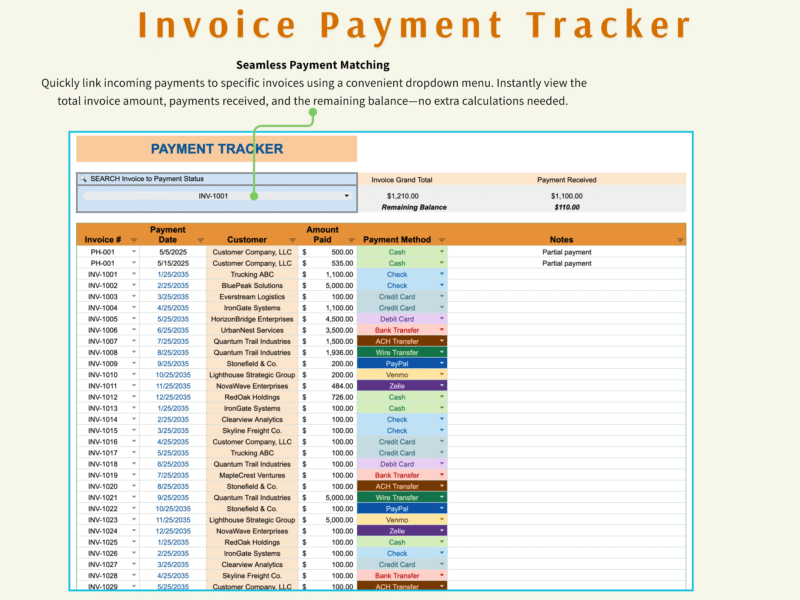Viewport: 800px width, 600px height.
Task: Select amount 484.00 in INV-1011 row
Action: (327, 386)
